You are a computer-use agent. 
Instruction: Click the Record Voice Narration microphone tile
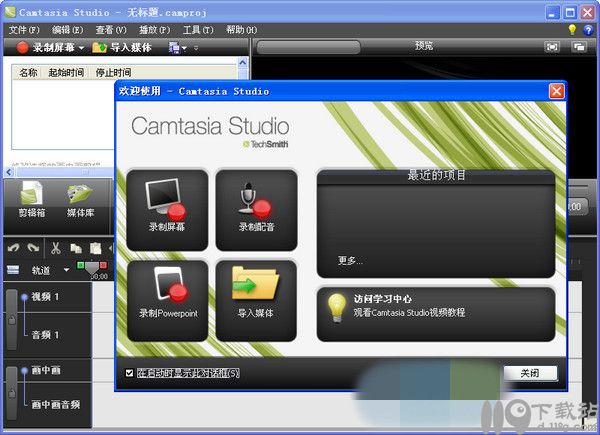[x=256, y=210]
